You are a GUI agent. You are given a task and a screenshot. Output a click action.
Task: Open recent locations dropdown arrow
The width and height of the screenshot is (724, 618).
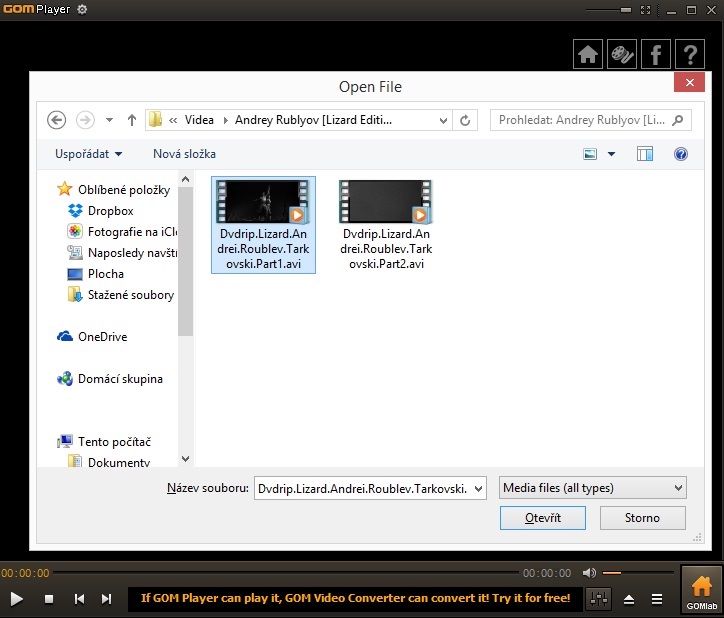[x=109, y=120]
